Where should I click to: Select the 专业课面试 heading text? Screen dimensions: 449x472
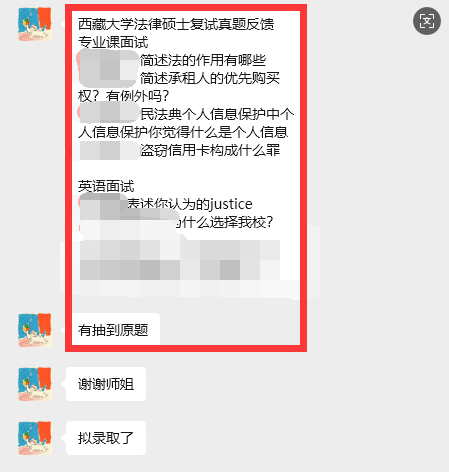(x=113, y=42)
